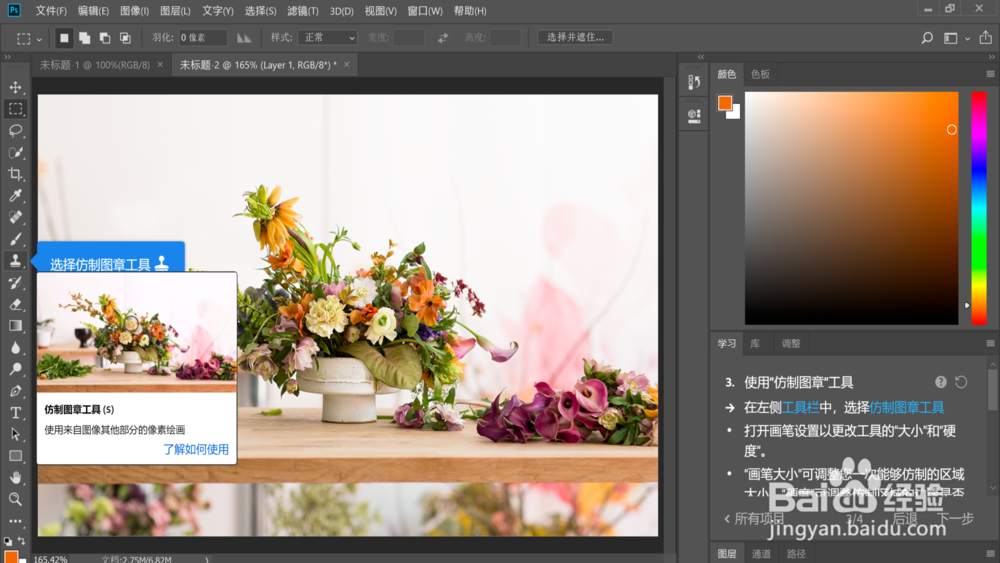Collapse the icon dock's double-arrow
Image resolution: width=1000 pixels, height=563 pixels.
click(701, 57)
